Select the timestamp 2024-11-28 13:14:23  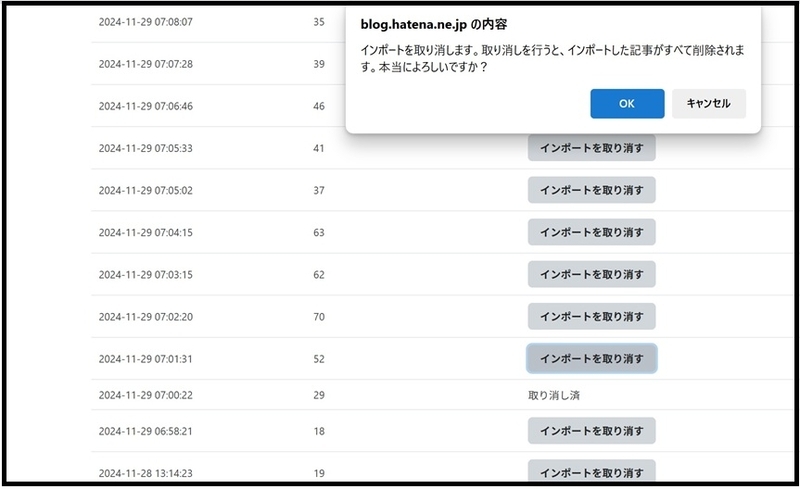click(145, 473)
